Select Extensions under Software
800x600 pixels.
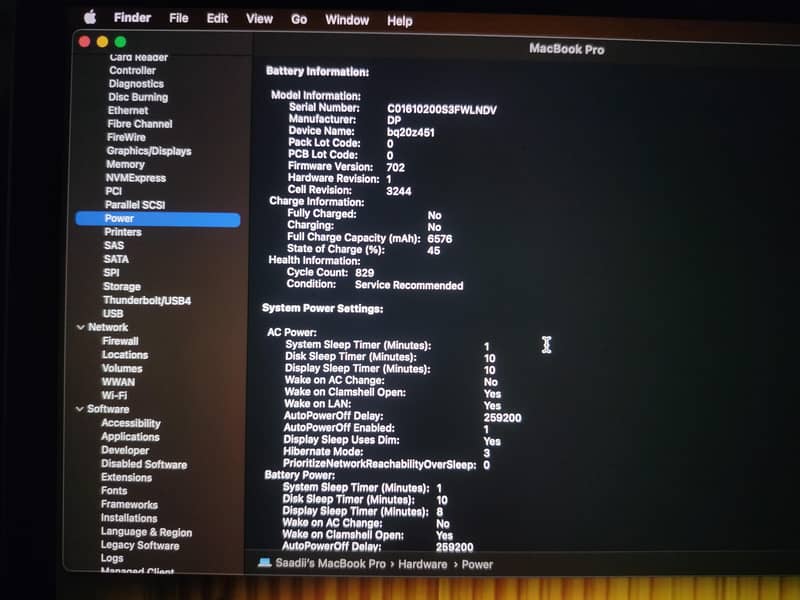(x=127, y=478)
